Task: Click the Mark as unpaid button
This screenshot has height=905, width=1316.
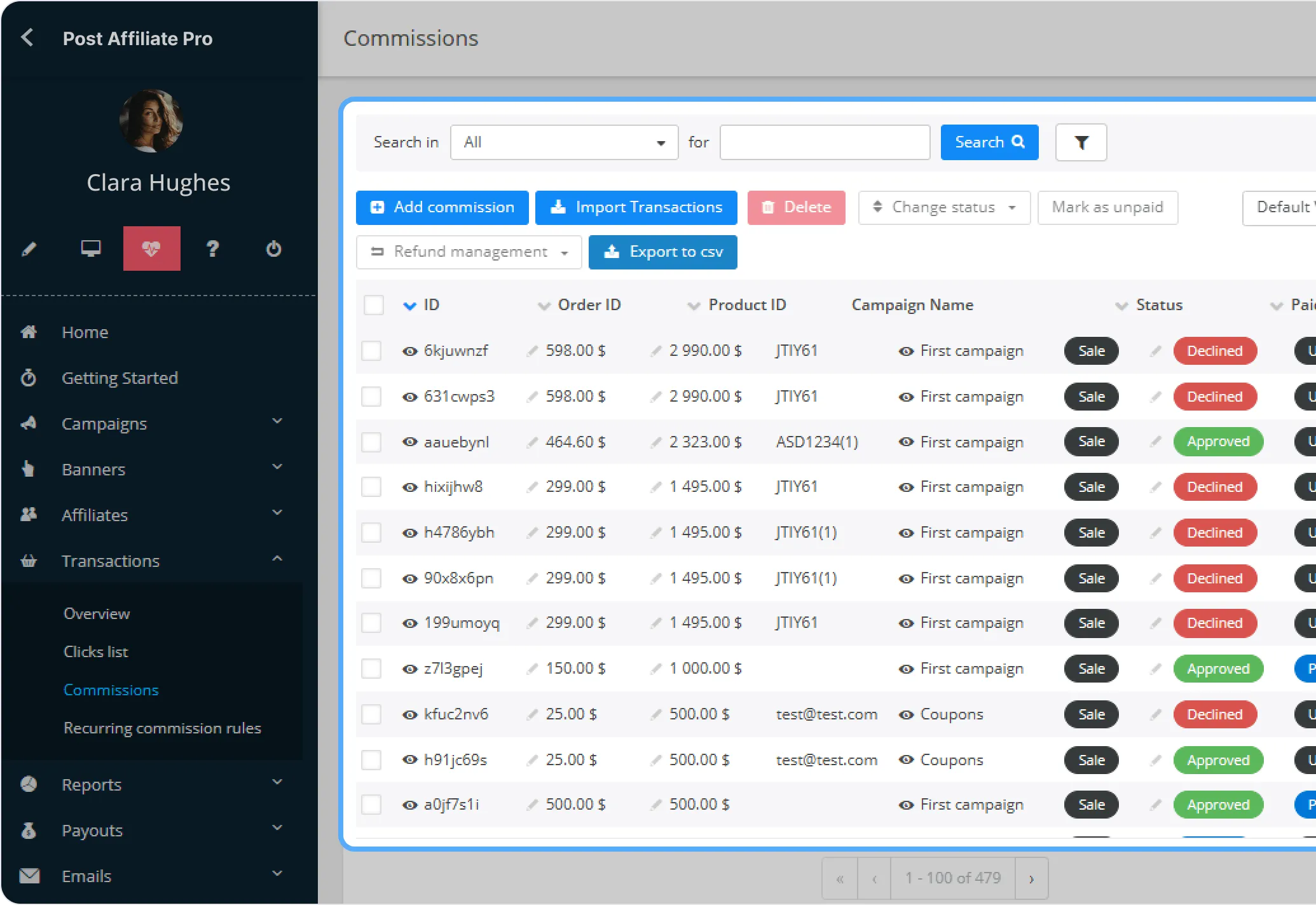Action: [1107, 207]
